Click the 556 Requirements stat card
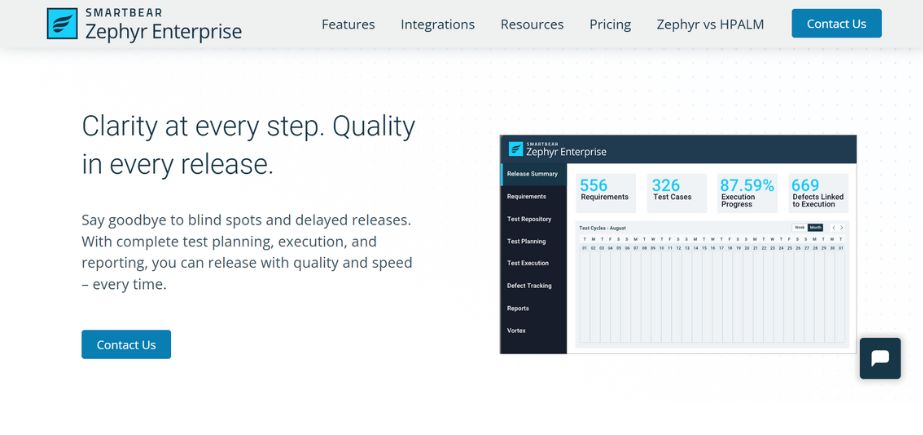The width and height of the screenshot is (923, 435). [x=606, y=193]
